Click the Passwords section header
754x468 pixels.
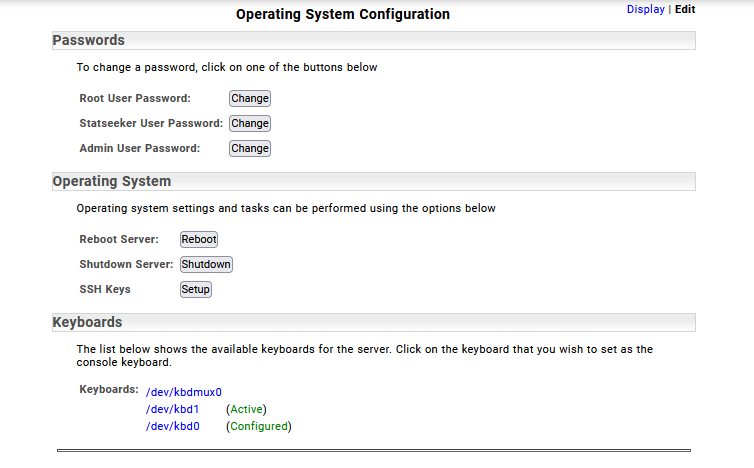click(89, 41)
